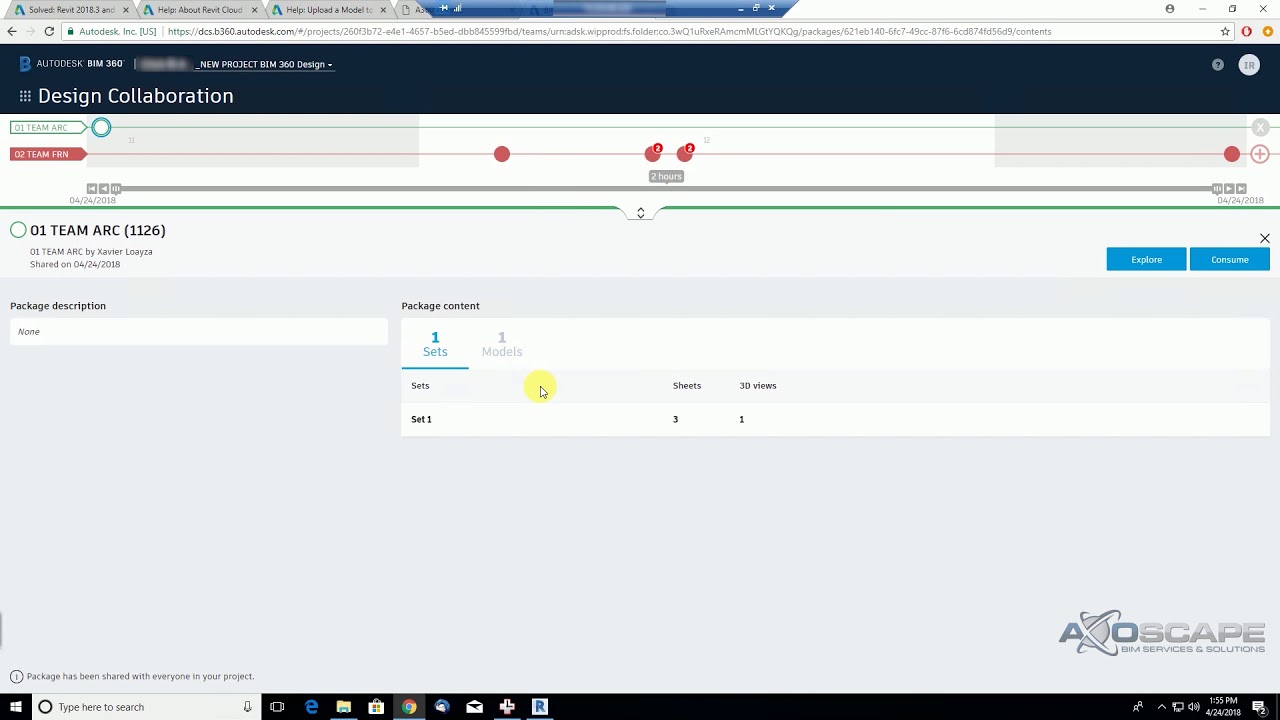Open Microsoft Edge from the taskbar

point(311,707)
